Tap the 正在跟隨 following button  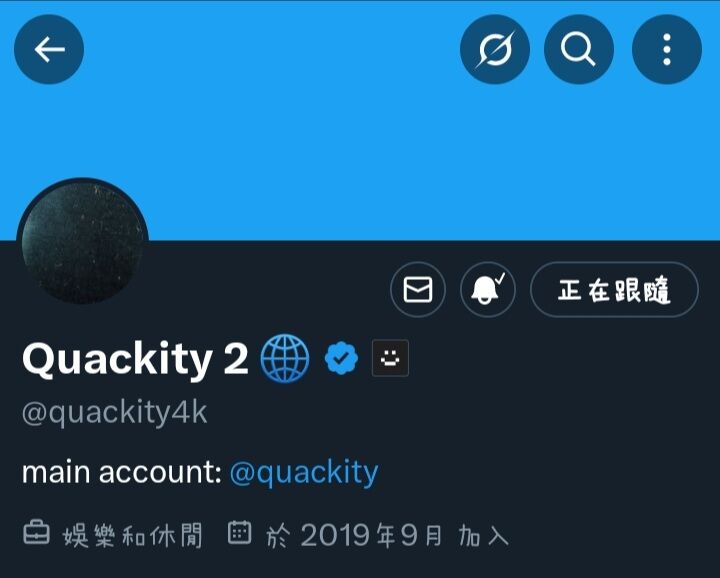pyautogui.click(x=614, y=290)
